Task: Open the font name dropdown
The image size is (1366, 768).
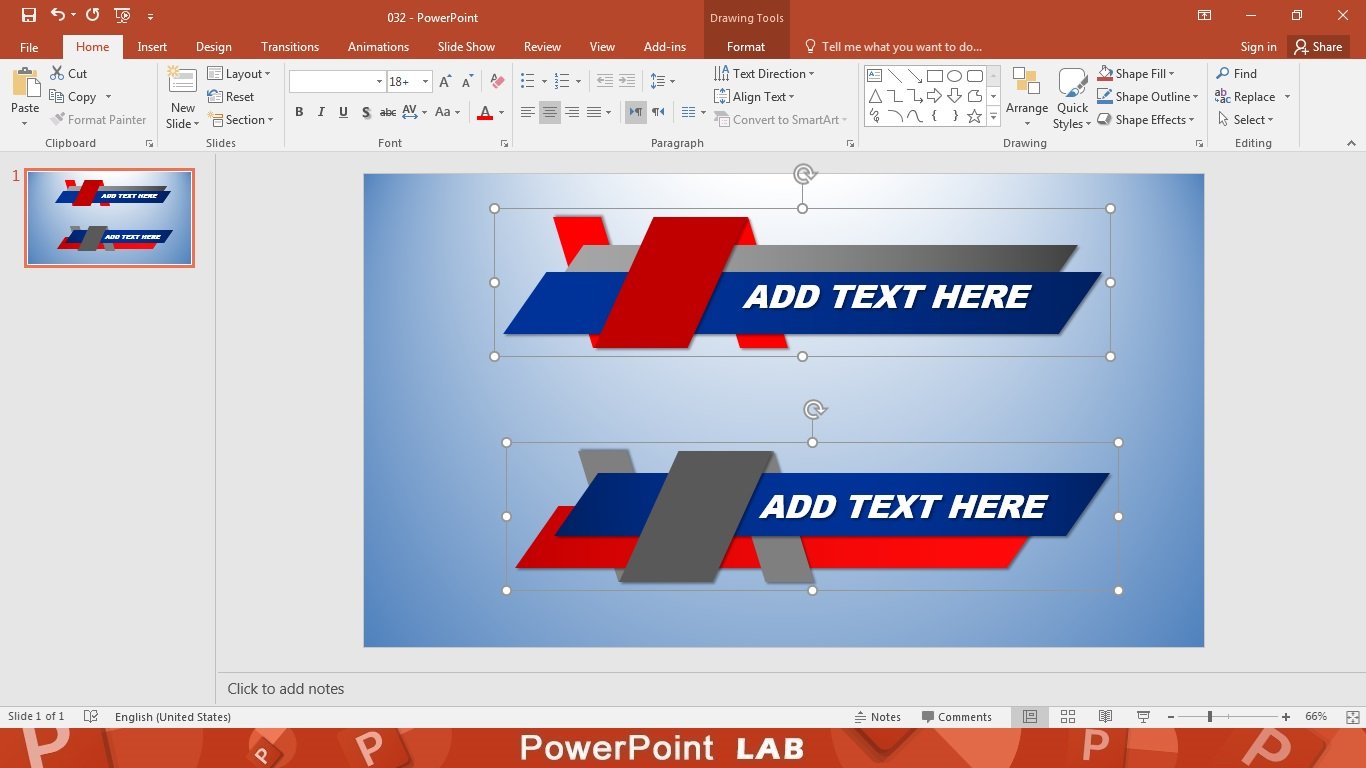Action: pos(379,82)
